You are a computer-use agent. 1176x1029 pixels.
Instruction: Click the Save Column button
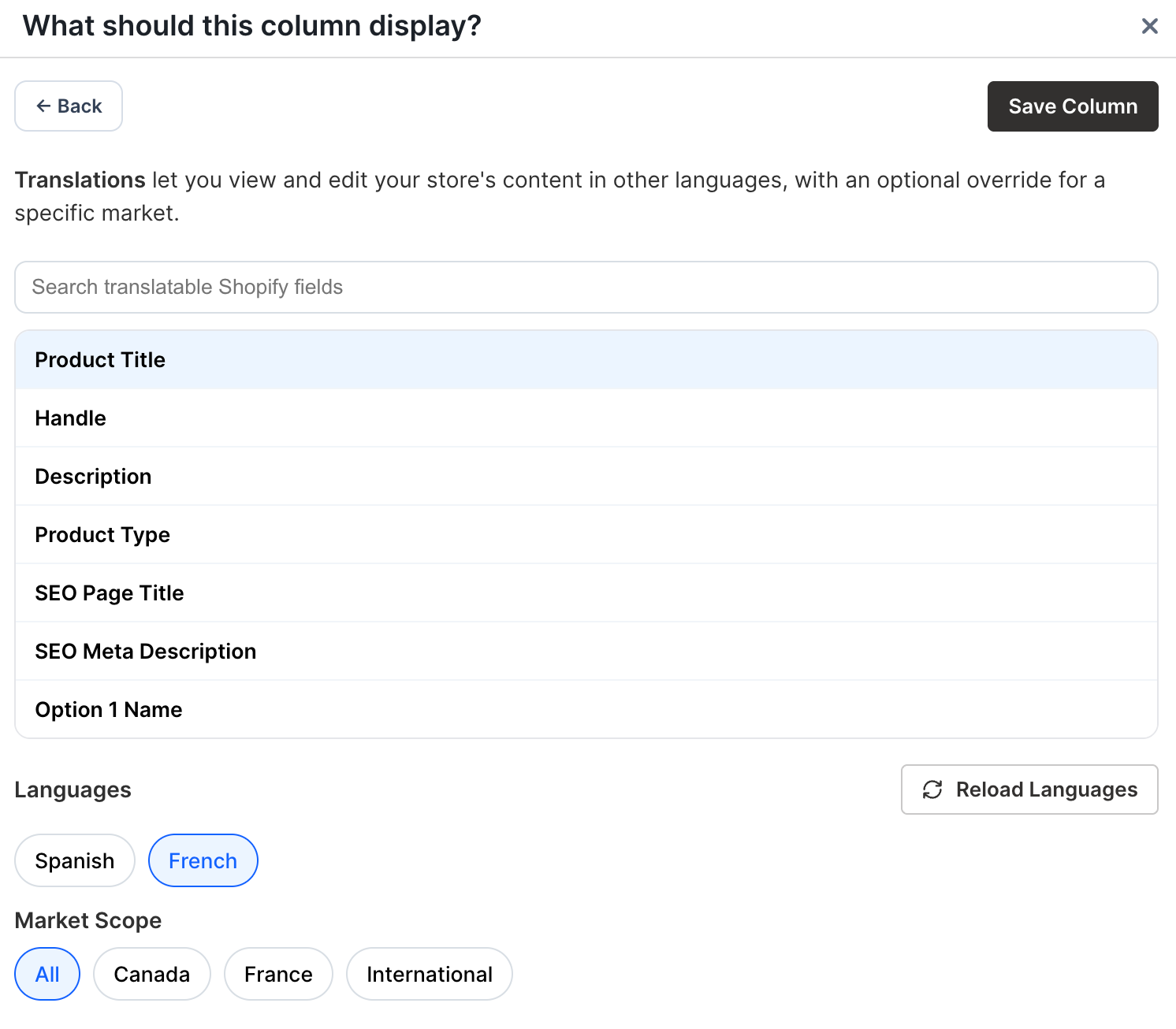1072,106
